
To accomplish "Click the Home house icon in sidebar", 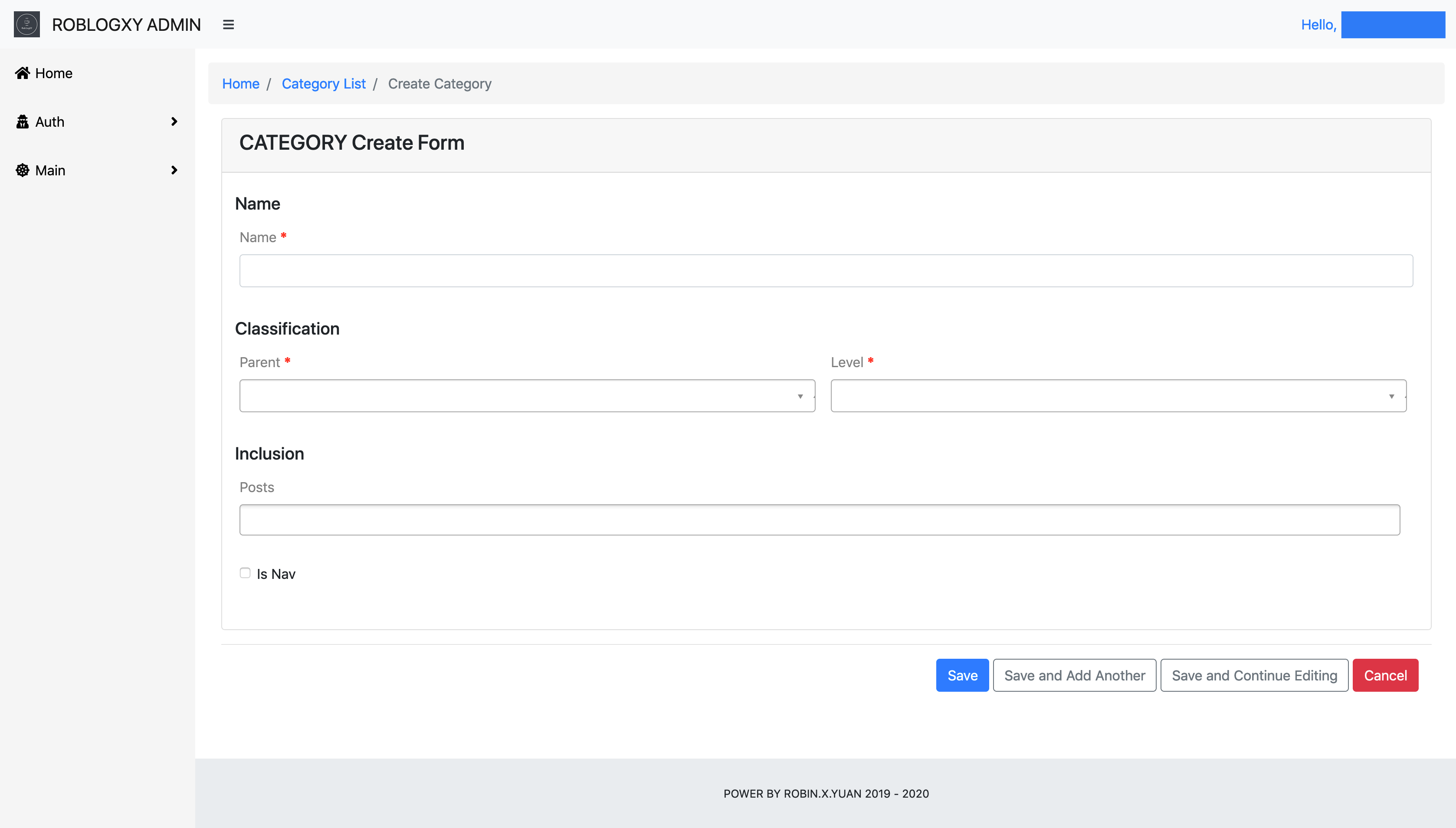I will (22, 73).
